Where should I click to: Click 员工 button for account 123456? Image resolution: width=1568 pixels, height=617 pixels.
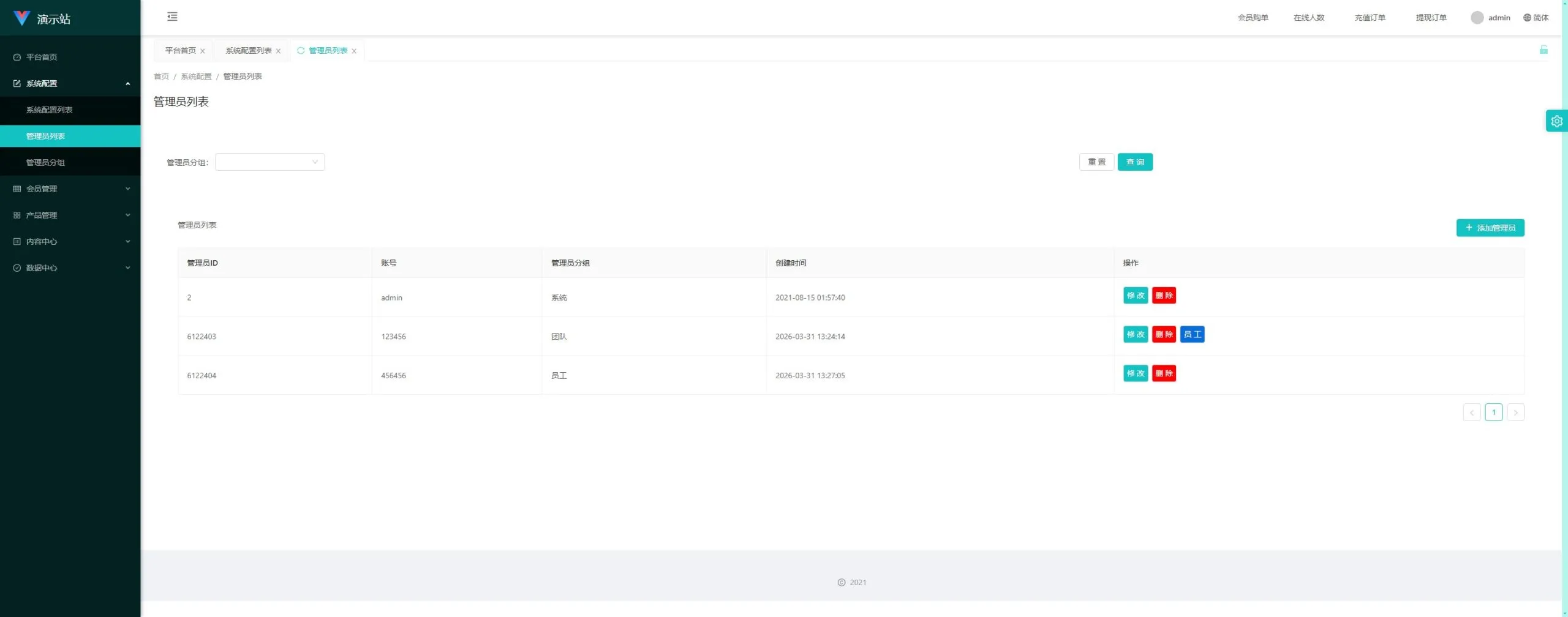(x=1193, y=335)
